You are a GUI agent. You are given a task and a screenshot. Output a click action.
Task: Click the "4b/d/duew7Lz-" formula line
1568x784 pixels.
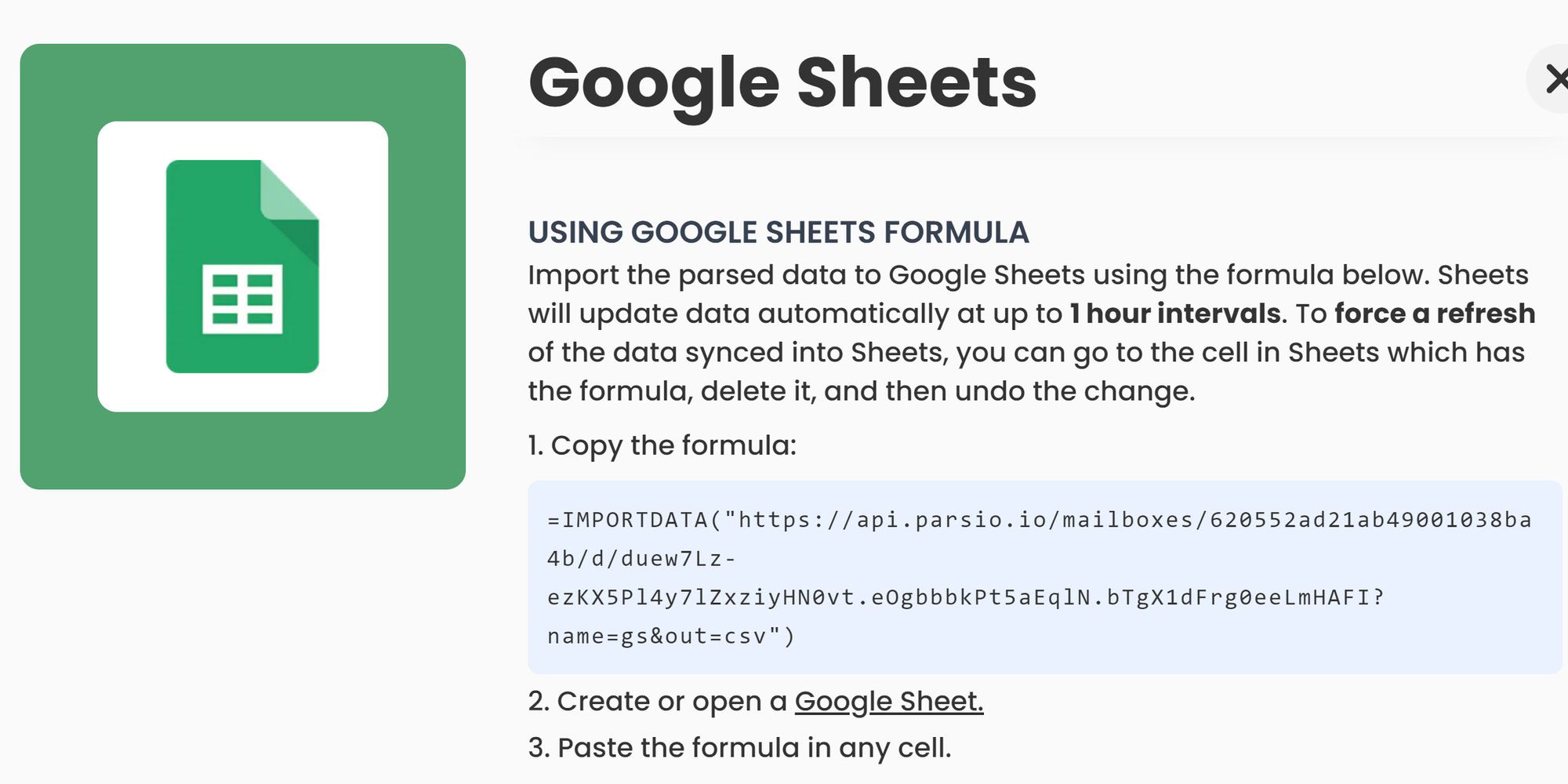[641, 559]
